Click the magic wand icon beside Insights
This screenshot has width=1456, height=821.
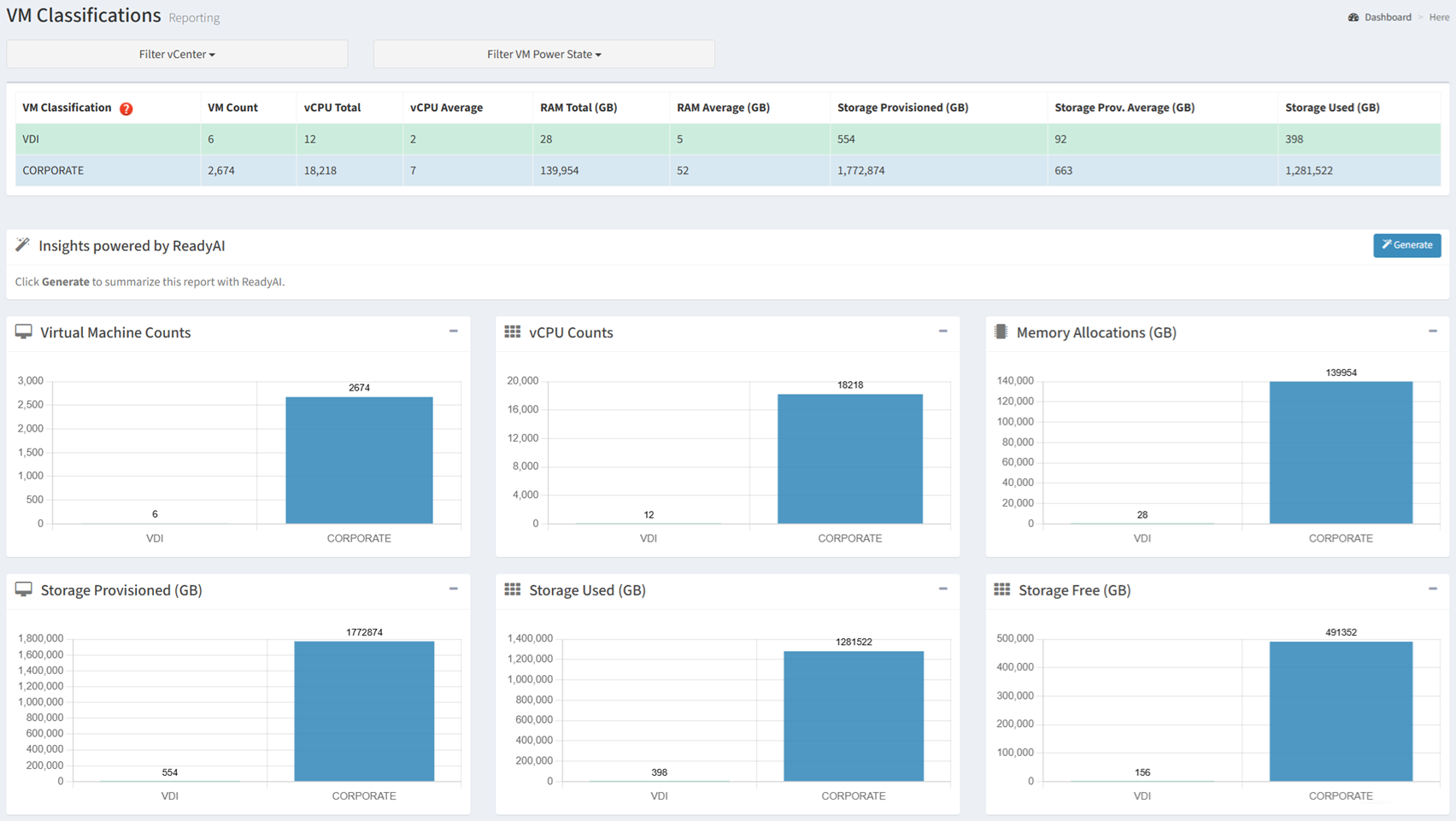(22, 245)
